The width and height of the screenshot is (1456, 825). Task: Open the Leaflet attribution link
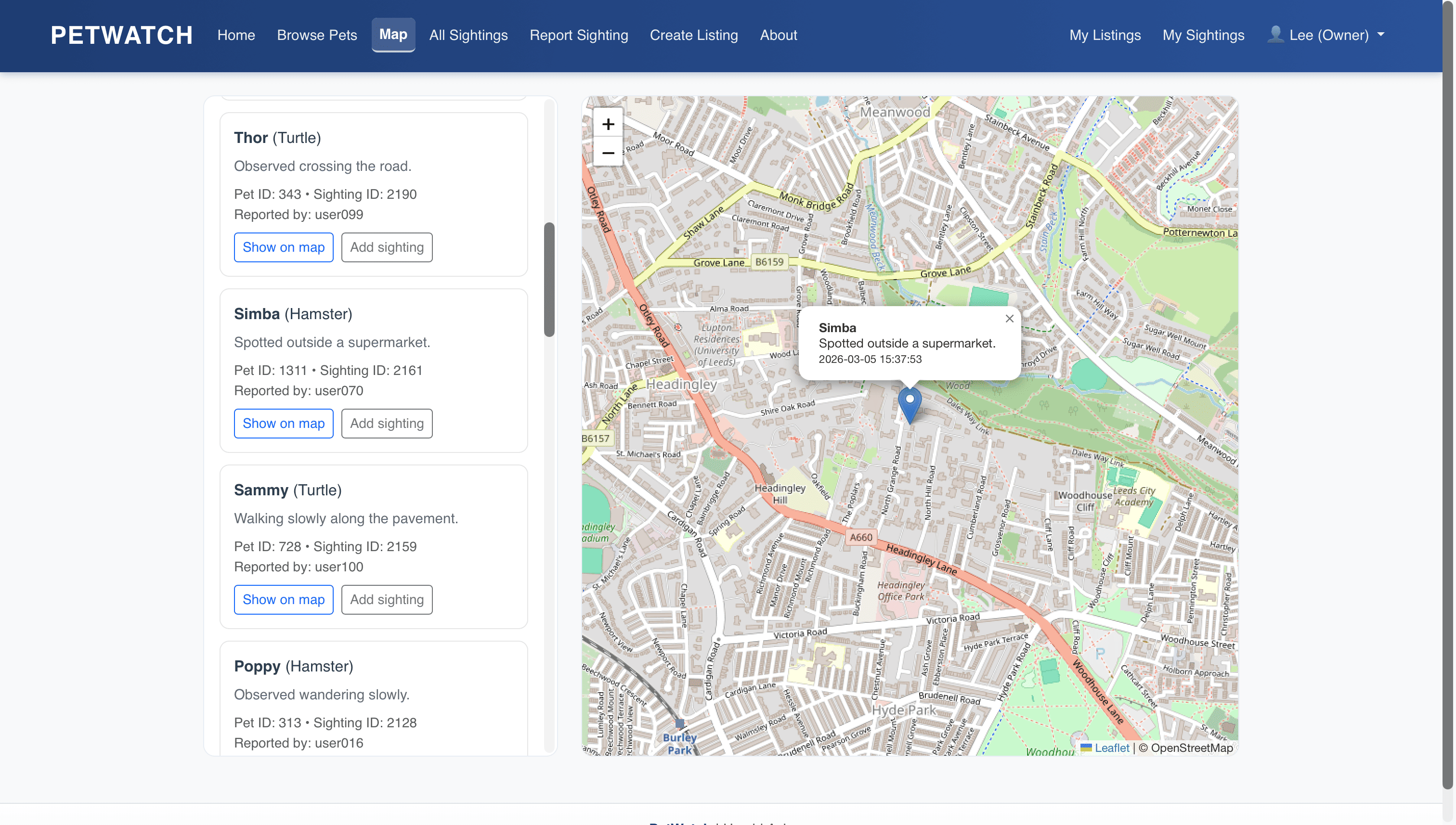[x=1111, y=748]
